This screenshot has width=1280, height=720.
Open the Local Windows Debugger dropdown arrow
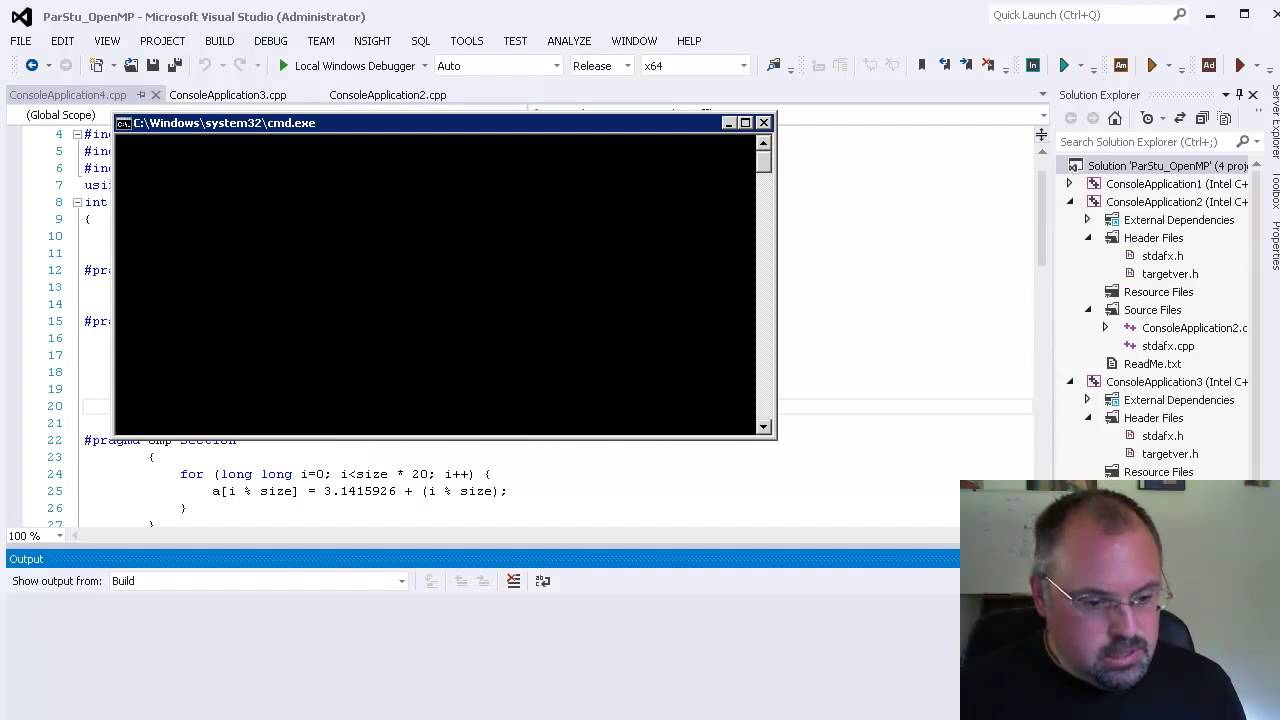[x=424, y=65]
